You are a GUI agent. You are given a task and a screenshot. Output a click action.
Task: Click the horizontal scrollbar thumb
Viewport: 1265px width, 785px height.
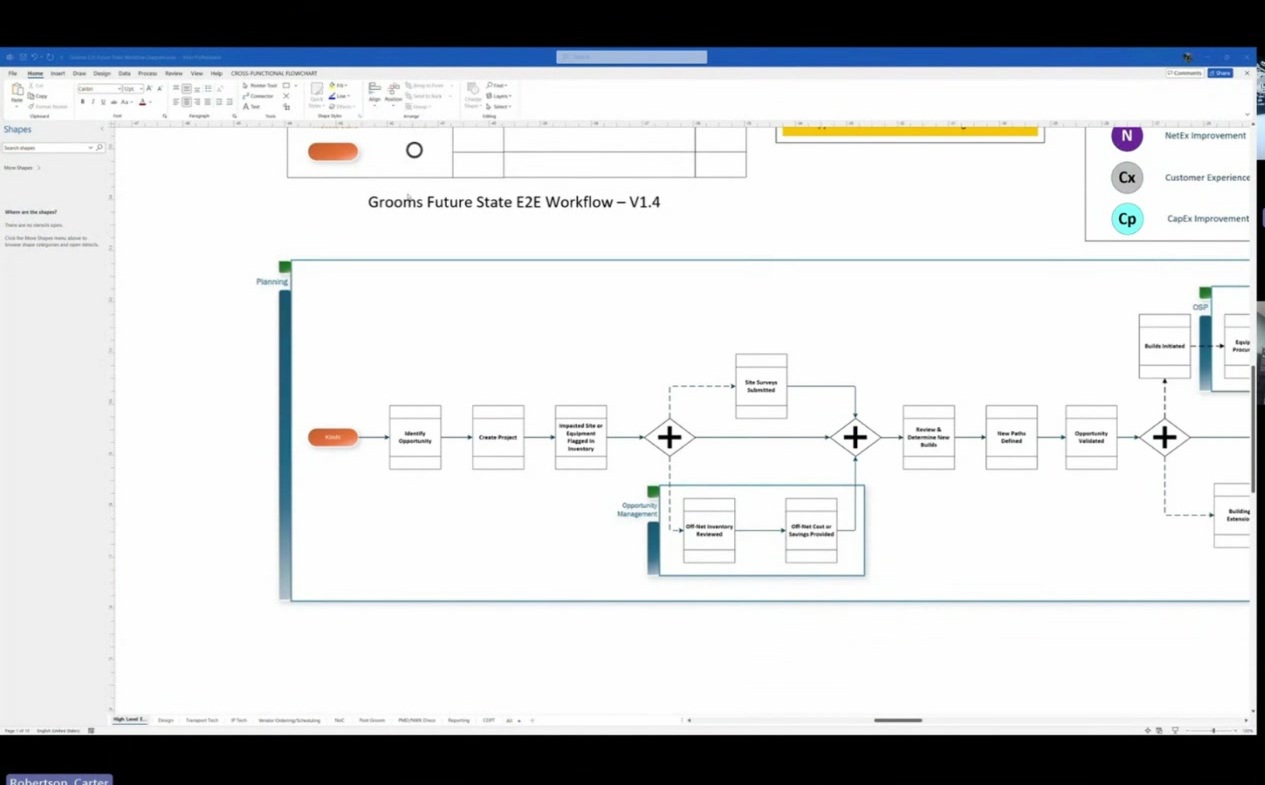coord(898,720)
